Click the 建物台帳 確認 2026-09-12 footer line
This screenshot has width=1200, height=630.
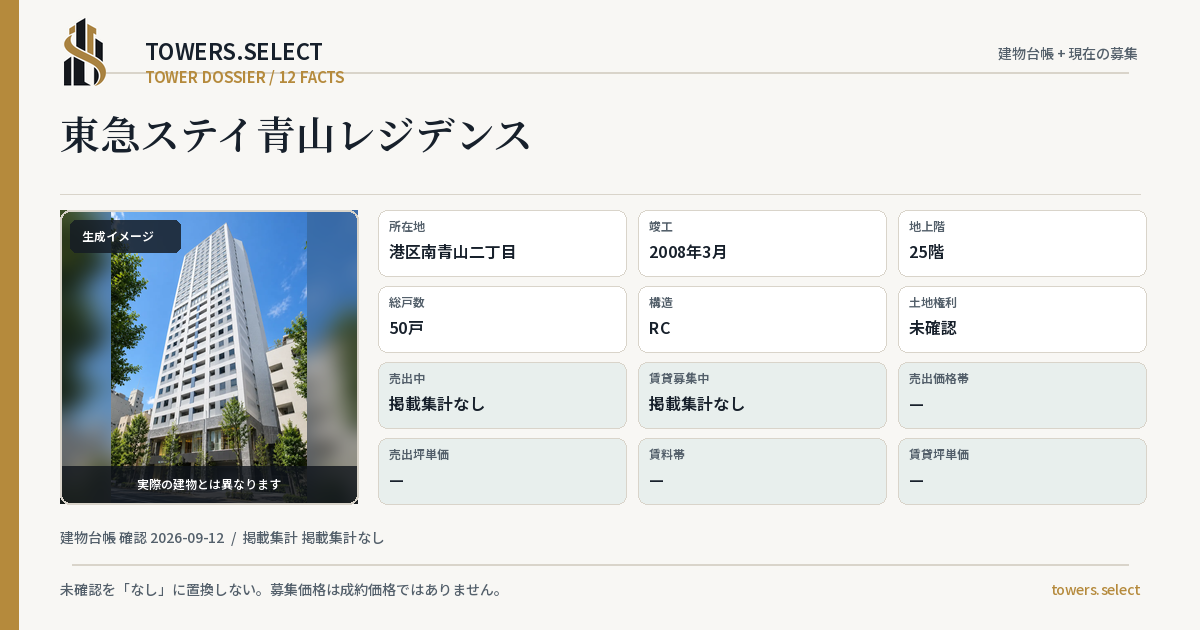pyautogui.click(x=222, y=538)
